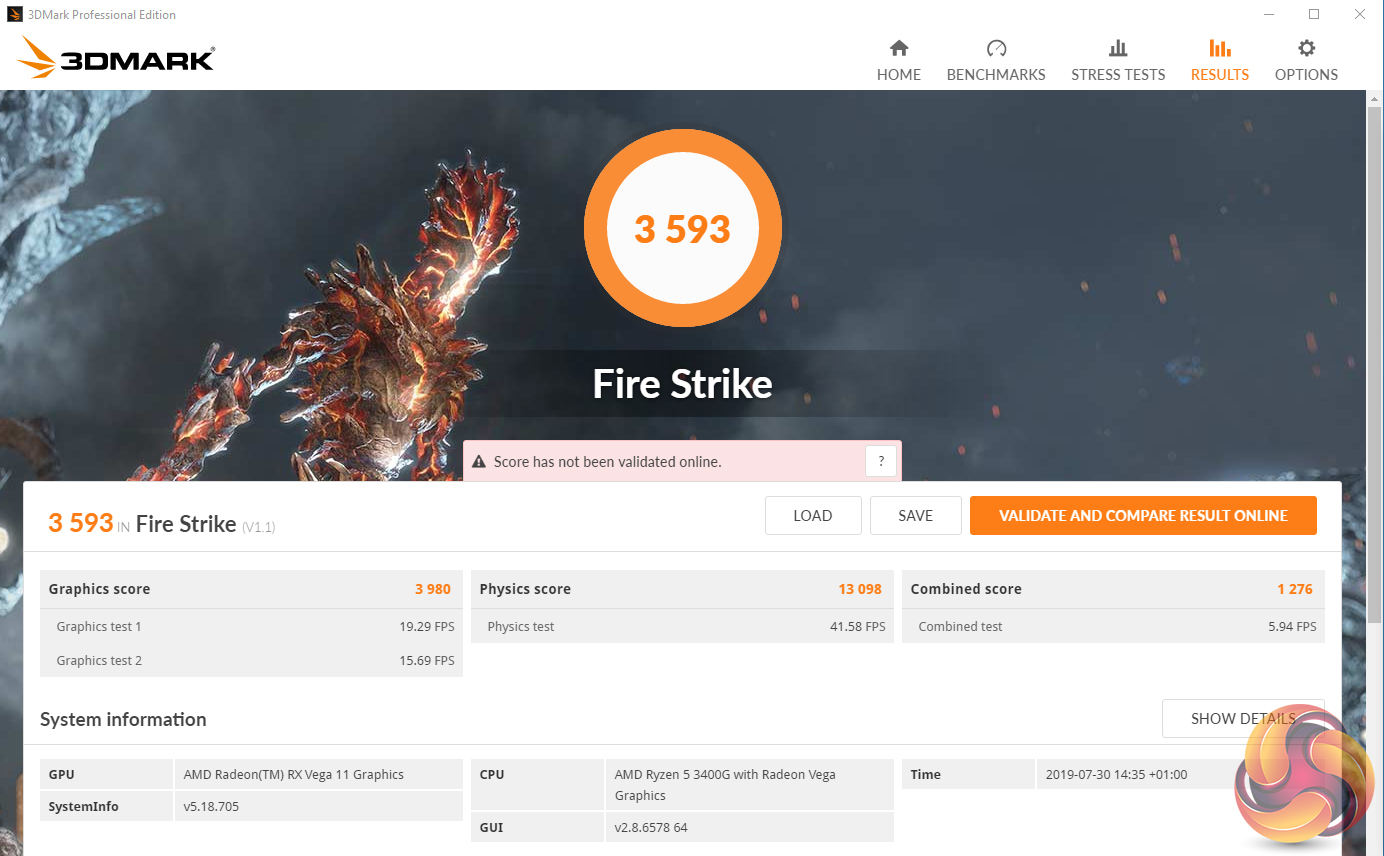This screenshot has height=856, width=1384.
Task: Select the Graphics score row
Action: [x=250, y=589]
